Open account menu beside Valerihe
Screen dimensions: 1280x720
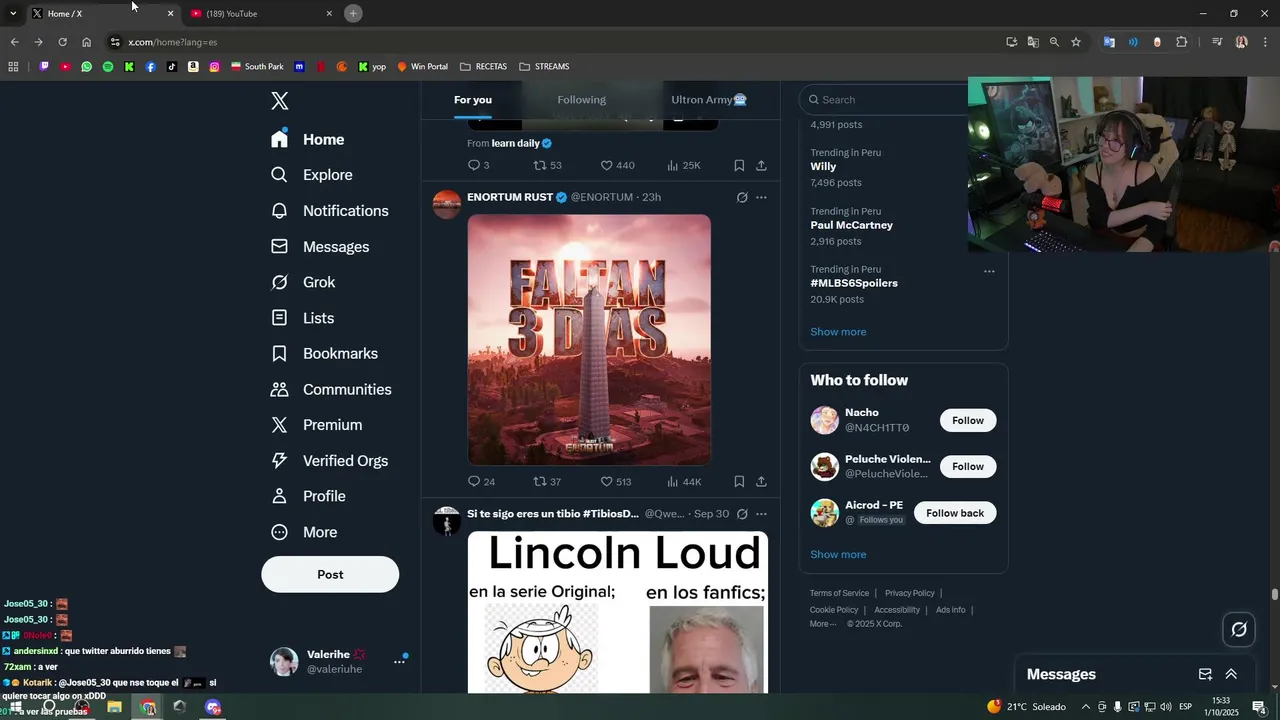[x=399, y=661]
